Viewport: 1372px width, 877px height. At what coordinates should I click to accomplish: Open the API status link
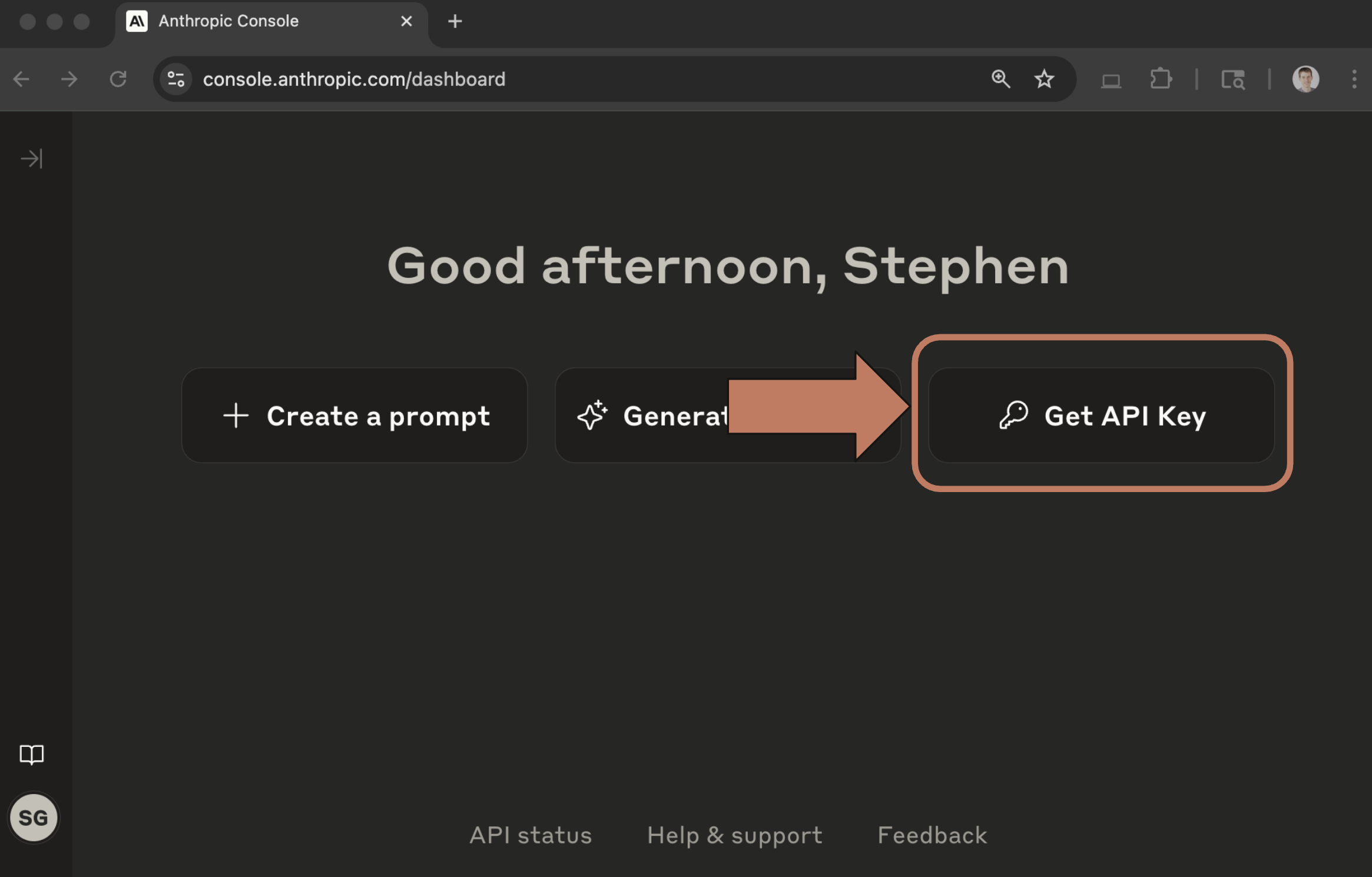pyautogui.click(x=531, y=835)
